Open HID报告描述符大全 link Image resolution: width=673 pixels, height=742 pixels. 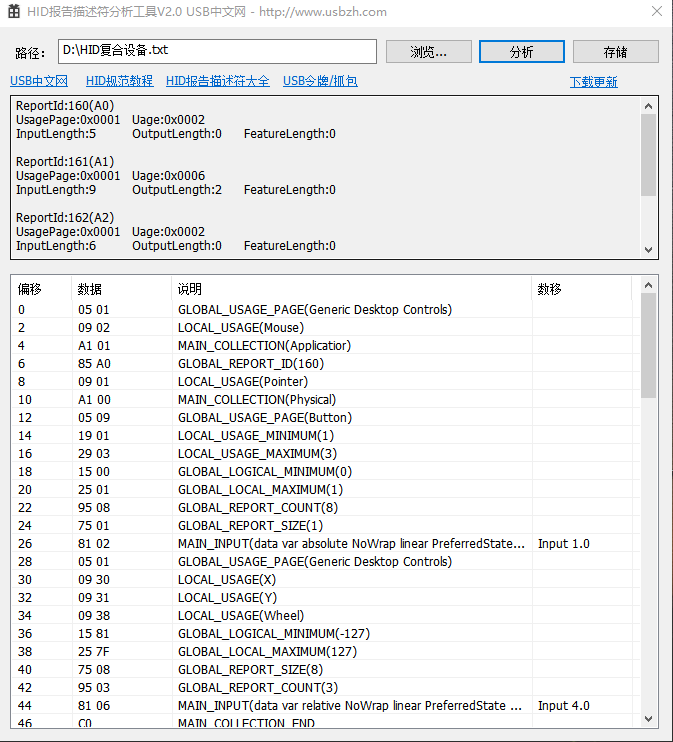pos(217,82)
